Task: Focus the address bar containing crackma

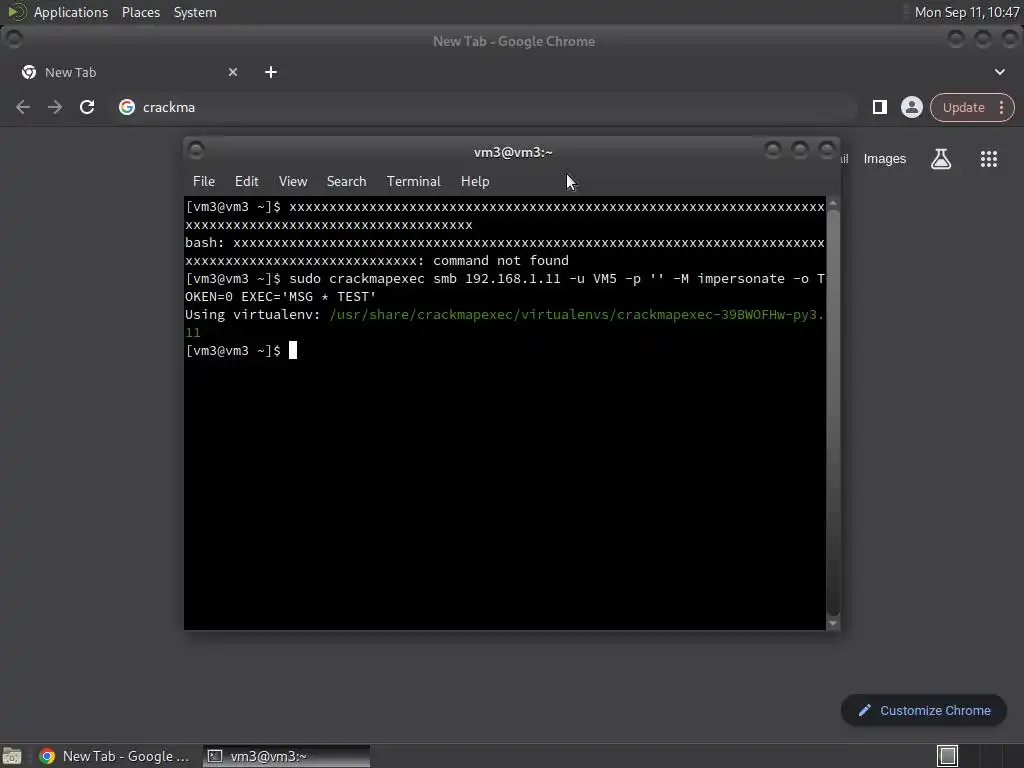Action: click(483, 107)
